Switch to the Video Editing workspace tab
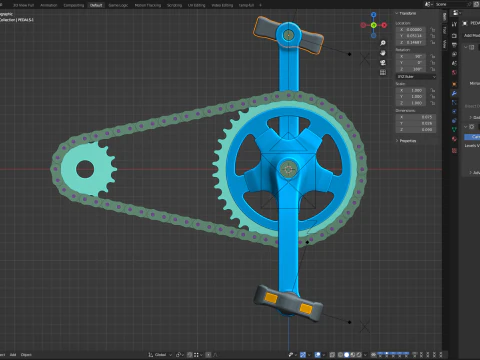The width and height of the screenshot is (480, 360). [222, 5]
